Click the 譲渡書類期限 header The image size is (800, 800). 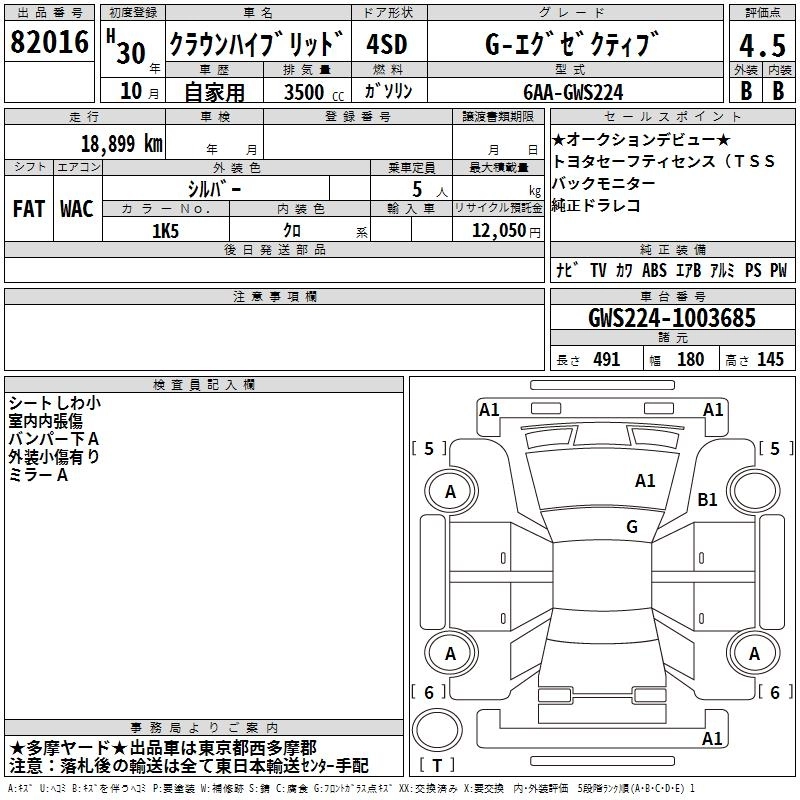[498, 117]
